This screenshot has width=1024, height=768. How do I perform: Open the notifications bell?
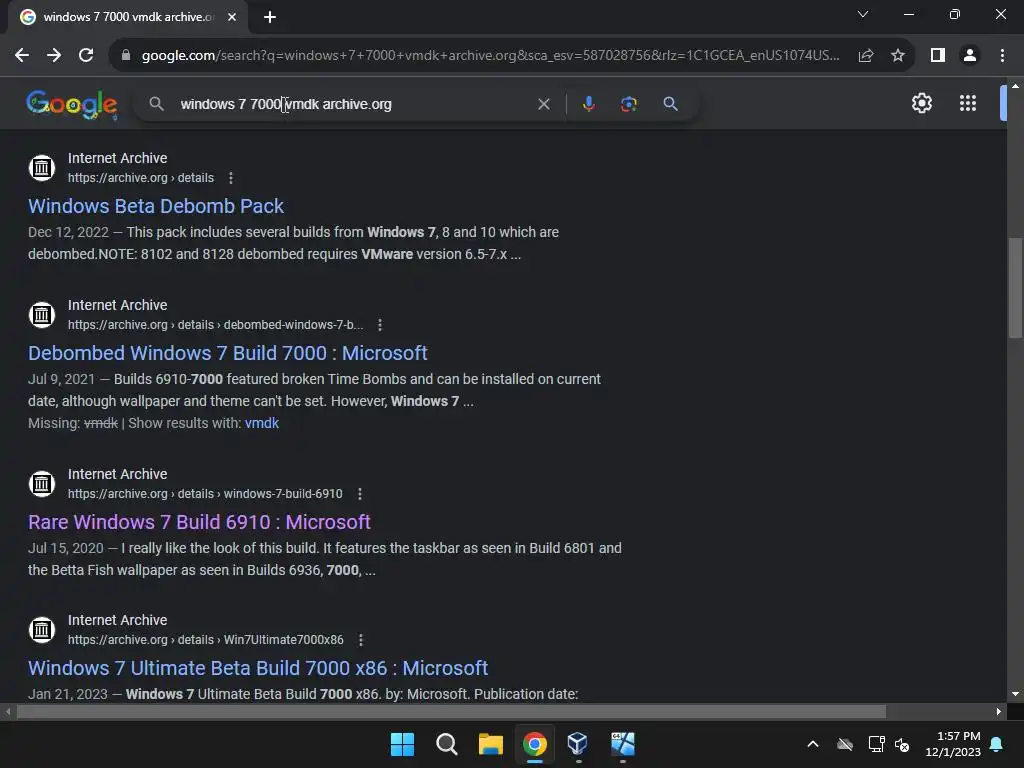point(997,744)
